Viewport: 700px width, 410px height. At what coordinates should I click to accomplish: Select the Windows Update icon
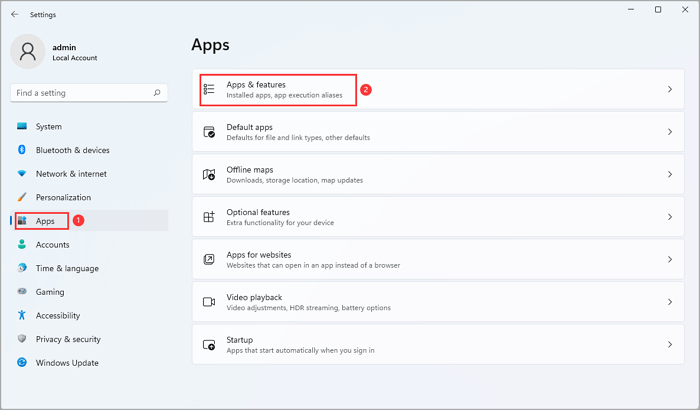tap(22, 362)
